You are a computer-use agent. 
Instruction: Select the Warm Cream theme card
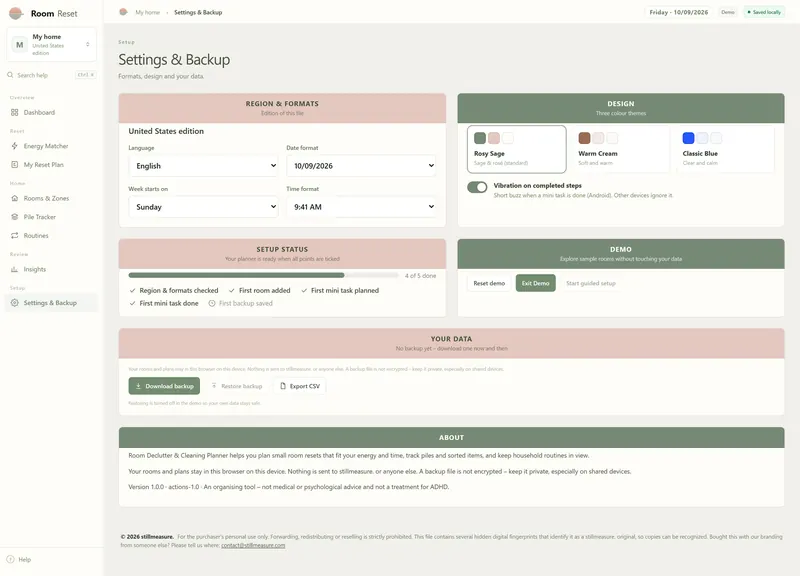coord(621,149)
